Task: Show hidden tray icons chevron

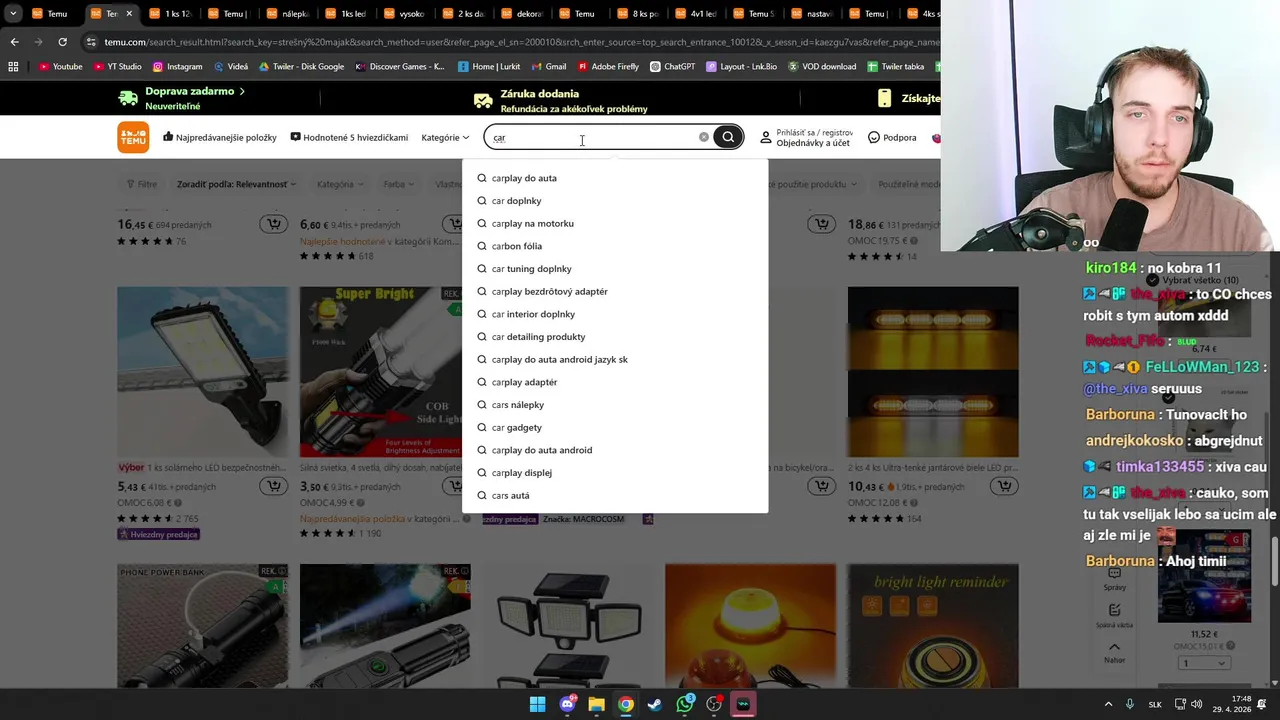Action: tap(1108, 705)
